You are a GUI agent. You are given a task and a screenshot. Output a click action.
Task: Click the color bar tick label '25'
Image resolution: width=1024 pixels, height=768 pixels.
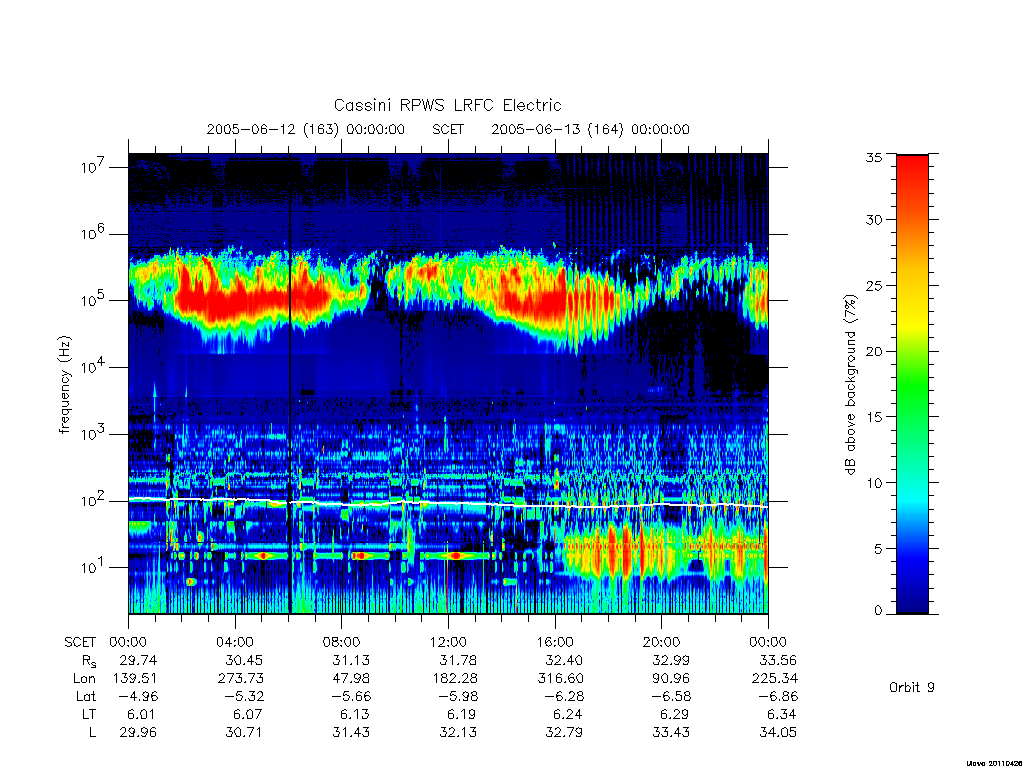(x=873, y=285)
